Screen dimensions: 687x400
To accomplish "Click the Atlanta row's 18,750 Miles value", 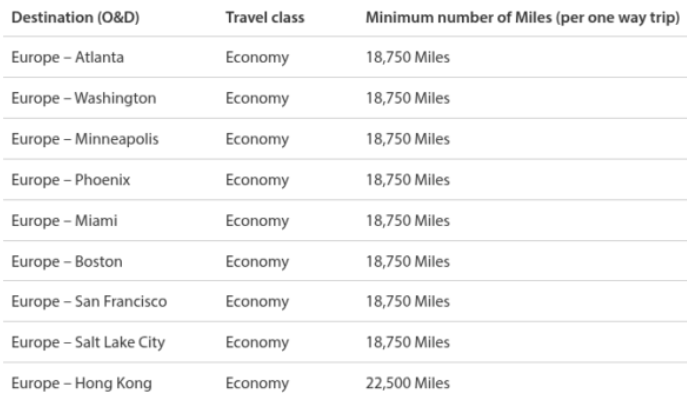I will tap(408, 57).
